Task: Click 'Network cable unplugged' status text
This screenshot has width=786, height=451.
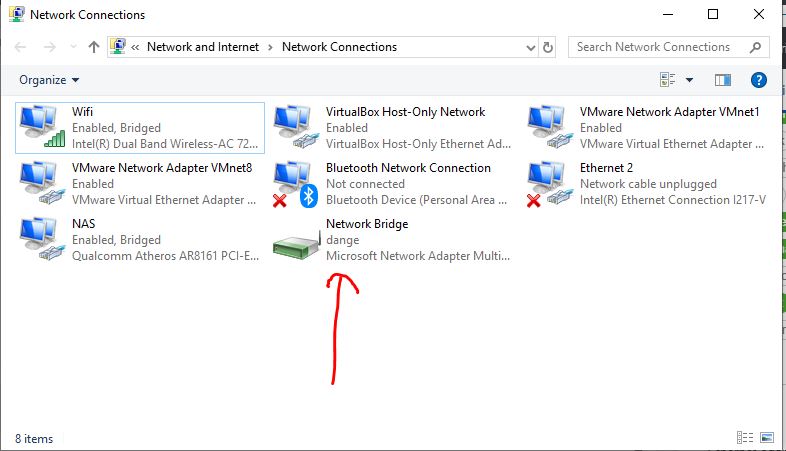Action: click(648, 184)
